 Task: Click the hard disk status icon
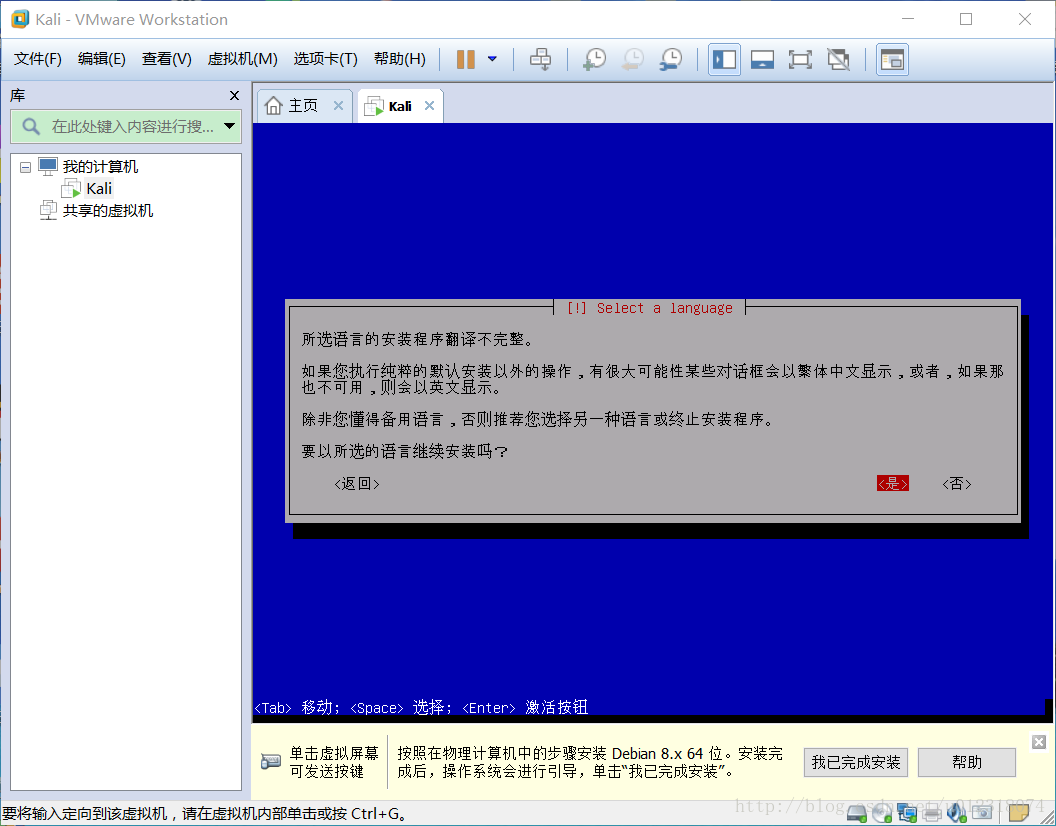[857, 814]
